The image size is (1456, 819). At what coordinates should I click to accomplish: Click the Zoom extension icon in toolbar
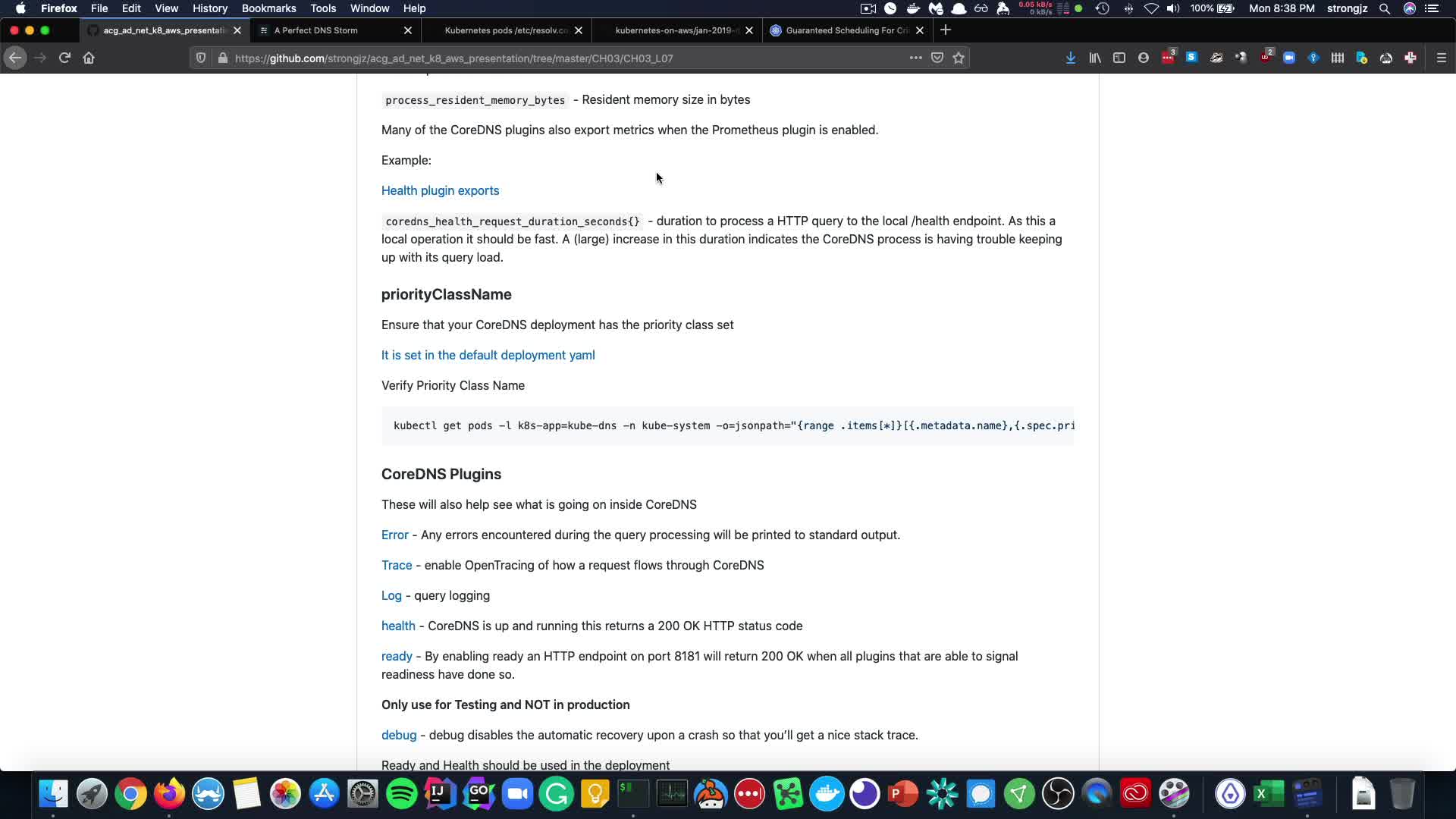1288,58
